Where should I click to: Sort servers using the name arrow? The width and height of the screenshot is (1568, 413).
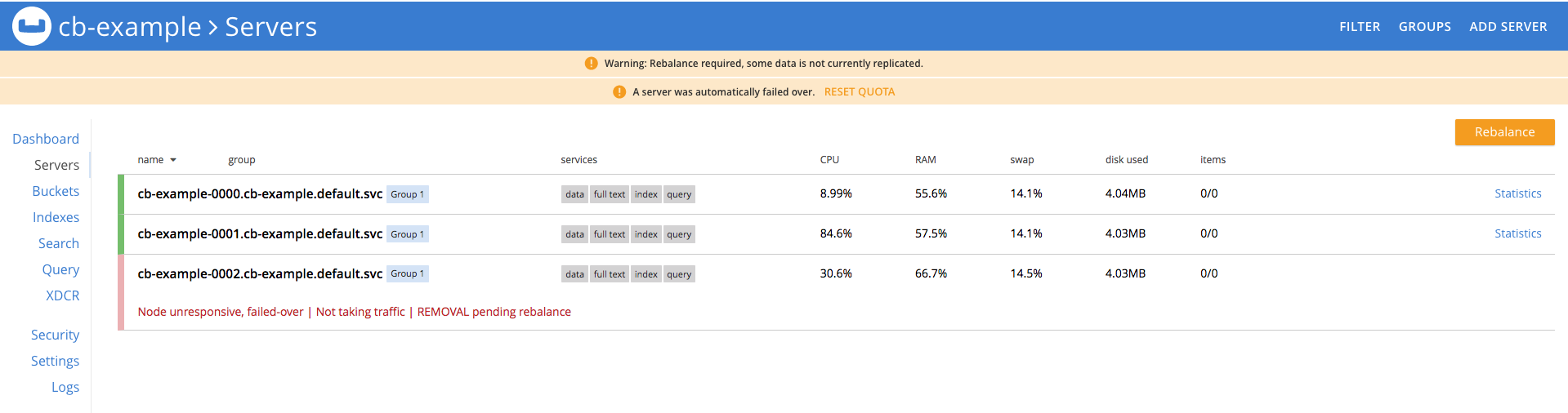[173, 160]
